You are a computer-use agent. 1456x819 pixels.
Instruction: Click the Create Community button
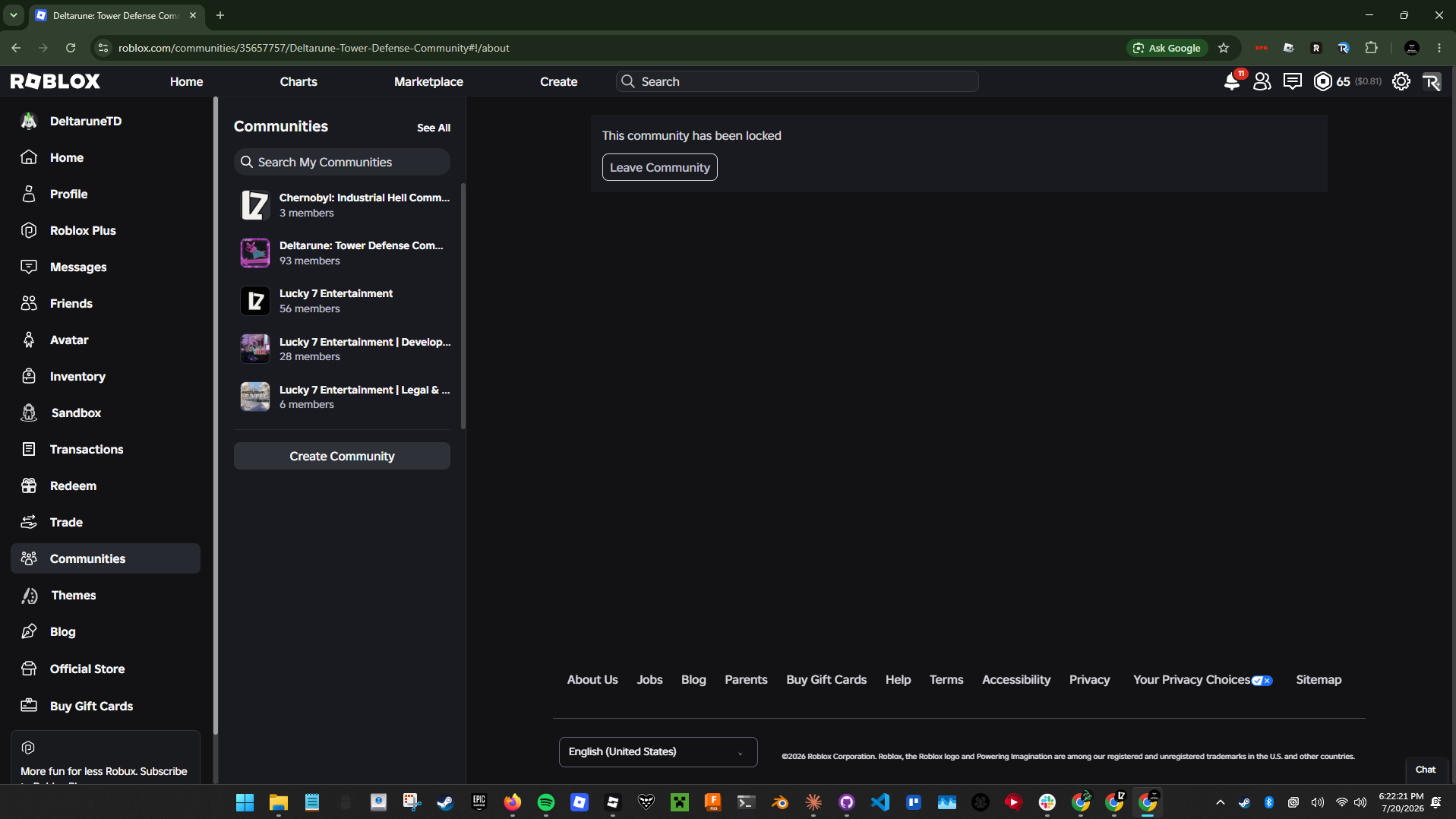click(x=342, y=456)
